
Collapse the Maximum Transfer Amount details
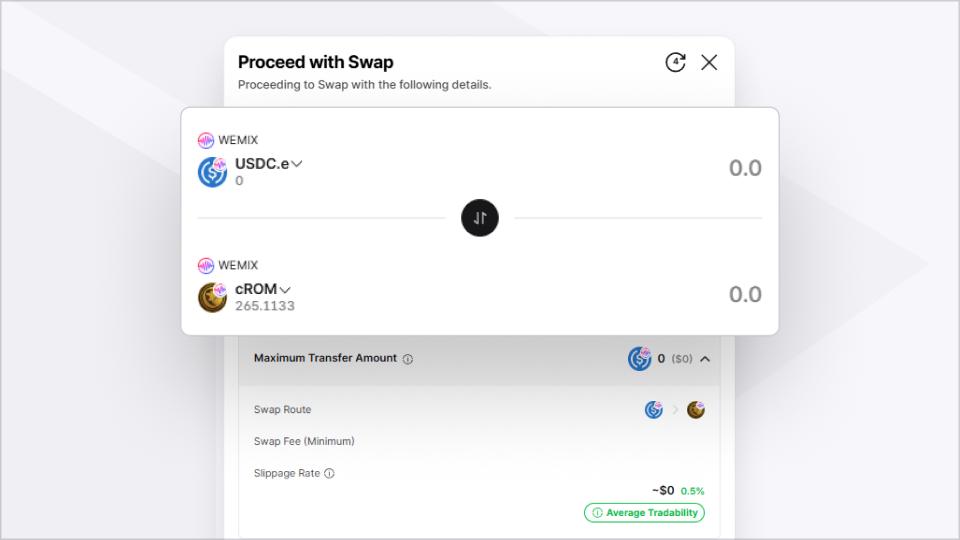coord(705,359)
